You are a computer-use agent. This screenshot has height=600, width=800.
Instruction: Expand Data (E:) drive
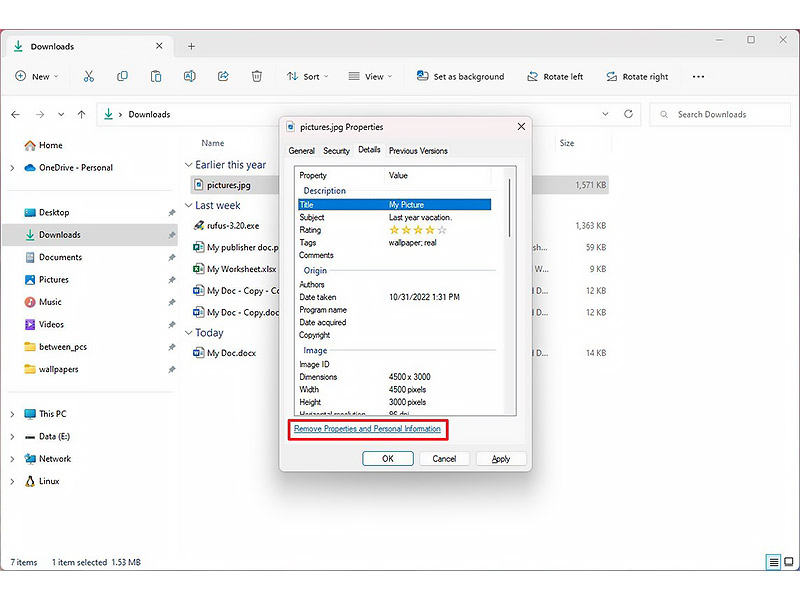pyautogui.click(x=12, y=437)
